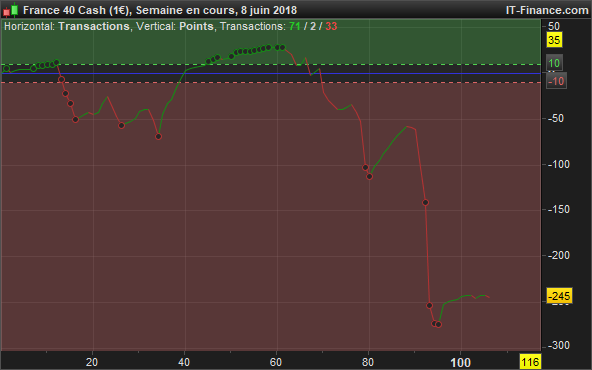Click the 60 horizontal axis label

[x=276, y=362]
